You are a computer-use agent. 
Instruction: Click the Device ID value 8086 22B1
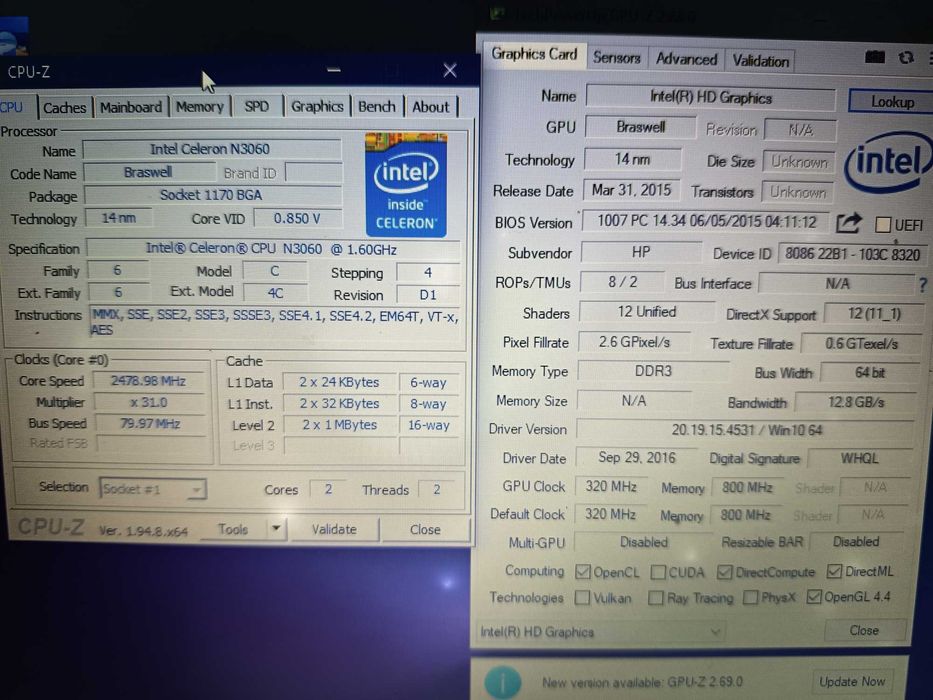pyautogui.click(x=853, y=254)
